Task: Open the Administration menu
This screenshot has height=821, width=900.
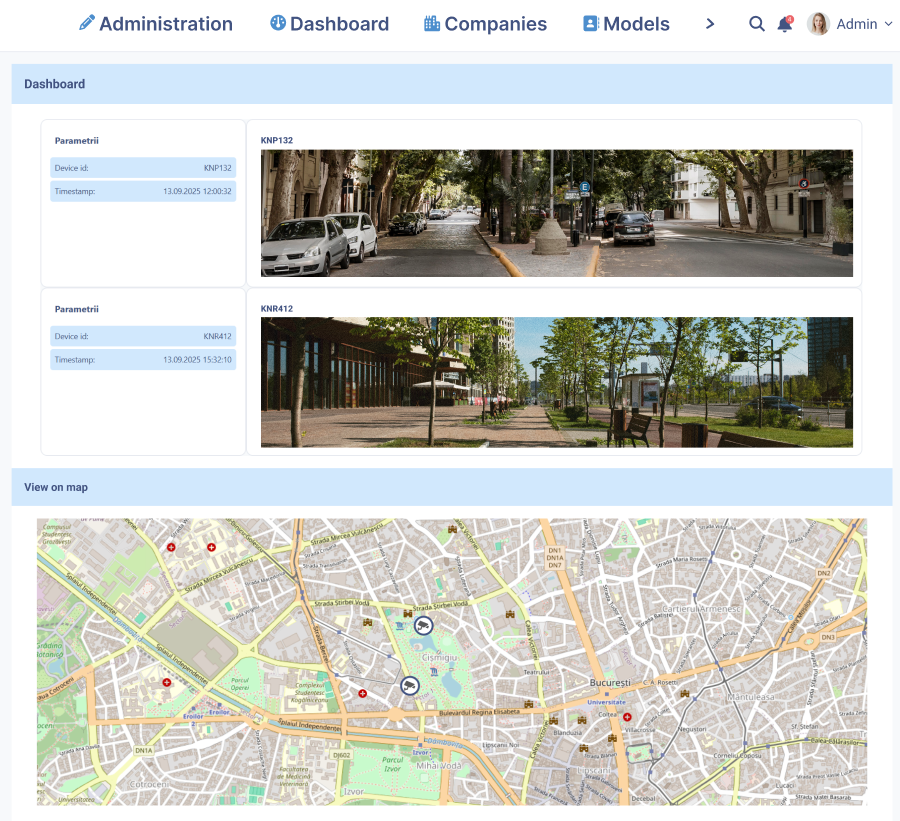Action: pyautogui.click(x=166, y=24)
